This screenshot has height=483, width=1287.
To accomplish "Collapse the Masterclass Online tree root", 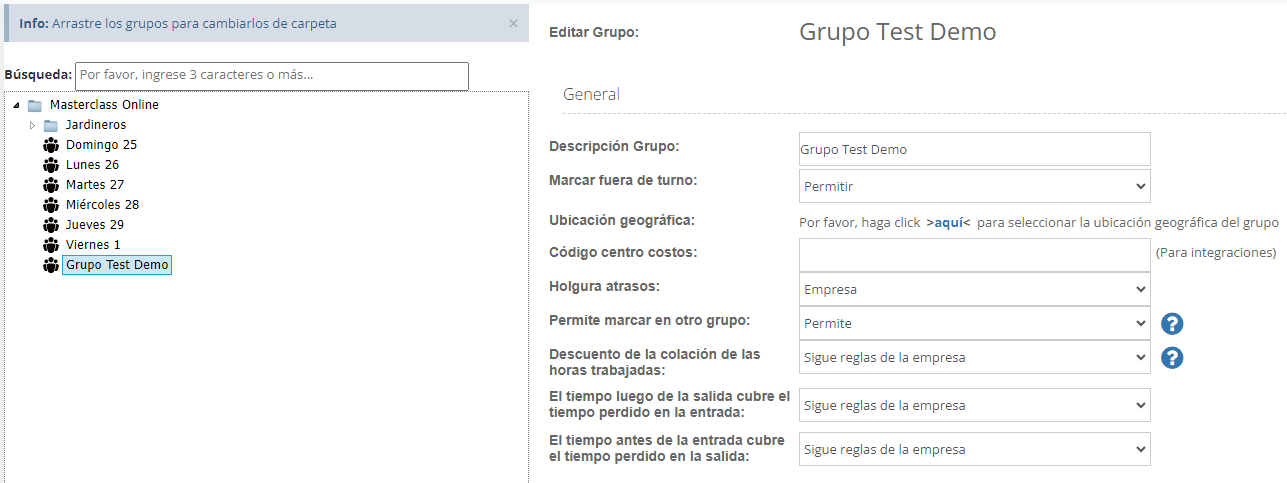I will pos(16,105).
